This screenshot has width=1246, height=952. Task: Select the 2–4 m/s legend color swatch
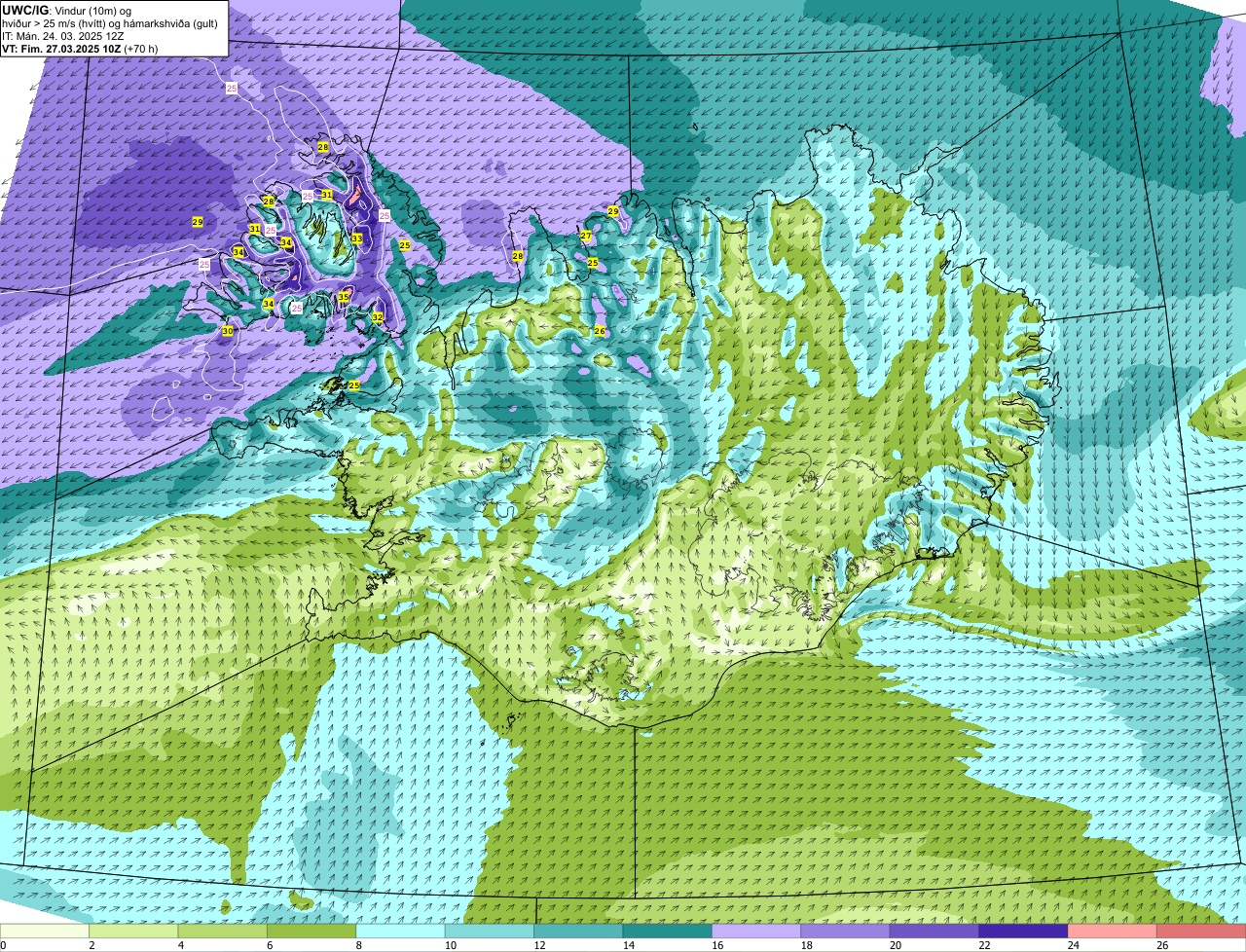(x=134, y=931)
